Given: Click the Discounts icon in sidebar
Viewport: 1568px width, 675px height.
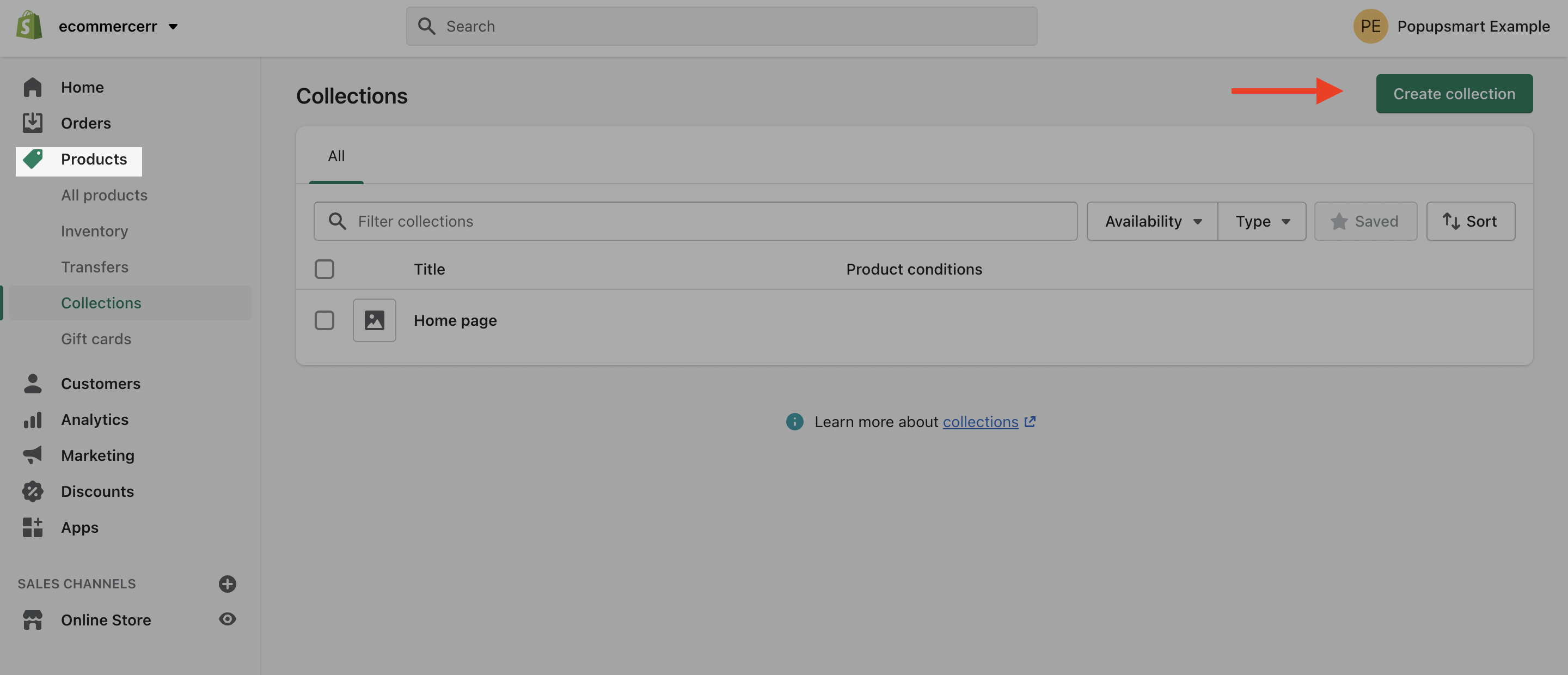Looking at the screenshot, I should pyautogui.click(x=30, y=491).
